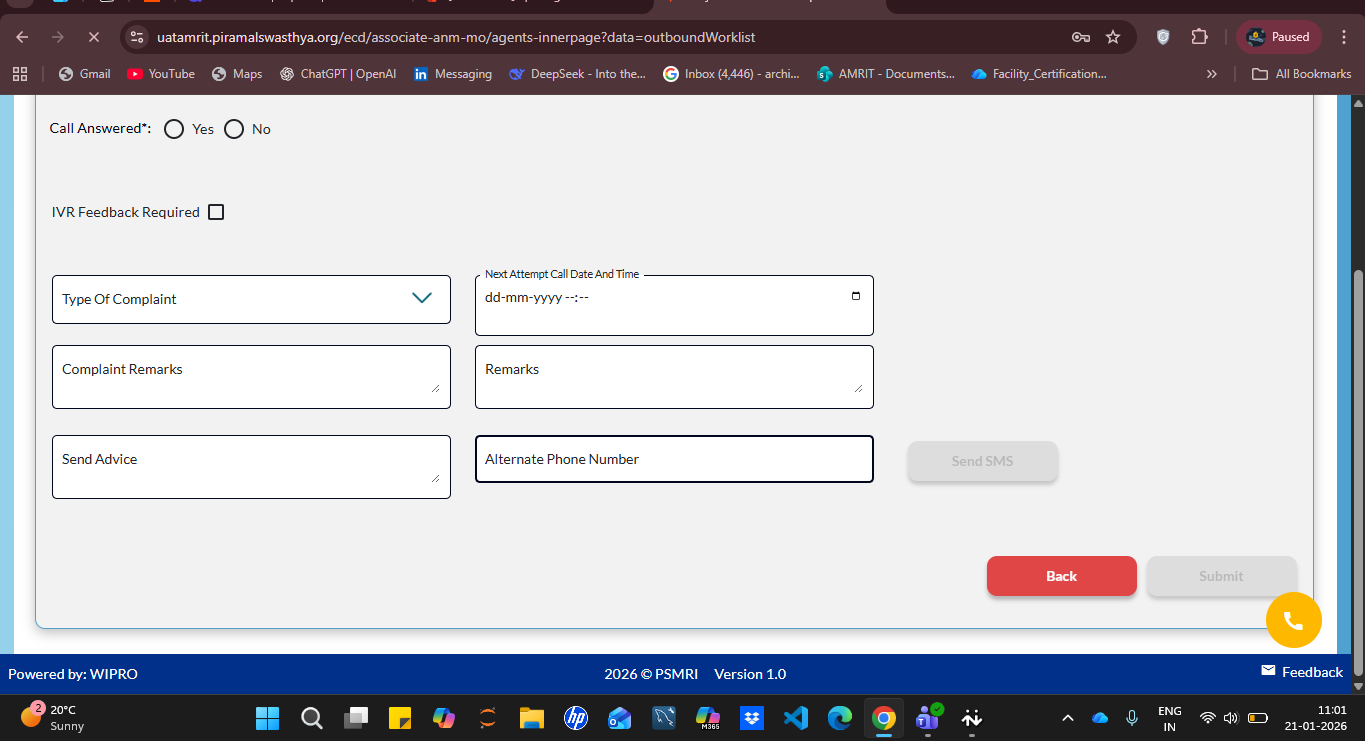
Task: Open the calendar picker in Next Attempt date field
Action: 855,296
